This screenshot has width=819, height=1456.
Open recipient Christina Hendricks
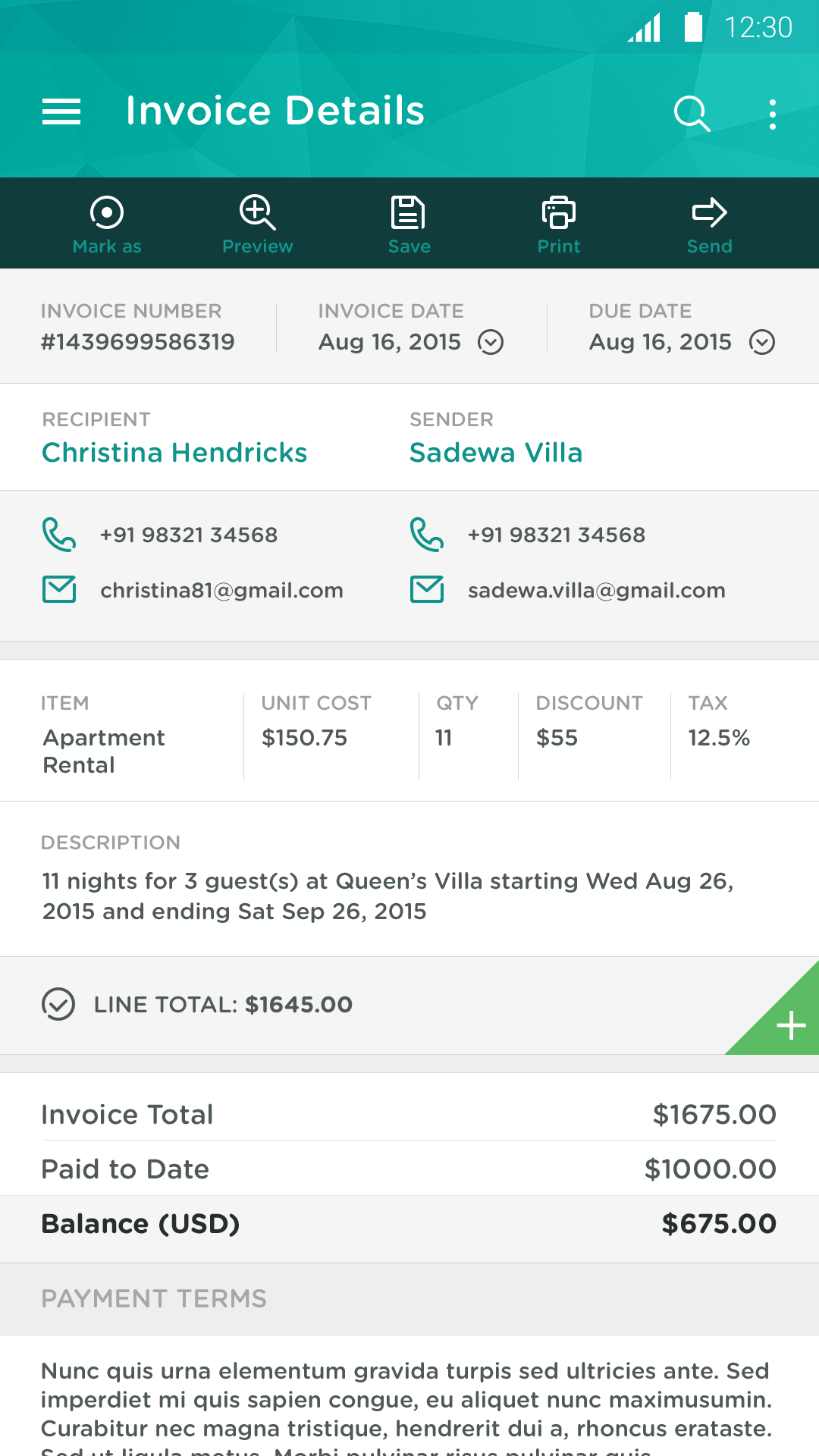click(174, 453)
